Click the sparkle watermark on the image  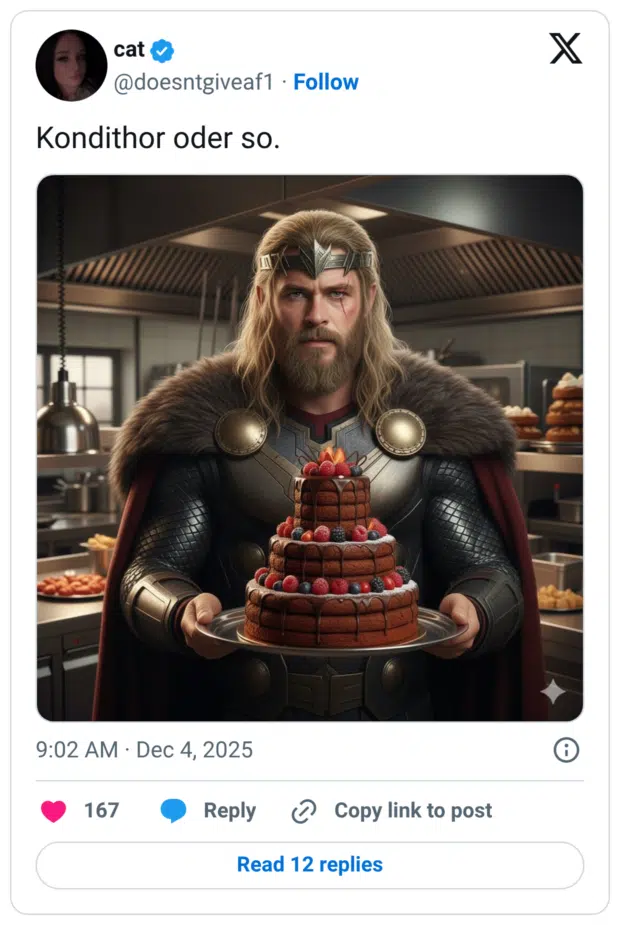point(552,691)
